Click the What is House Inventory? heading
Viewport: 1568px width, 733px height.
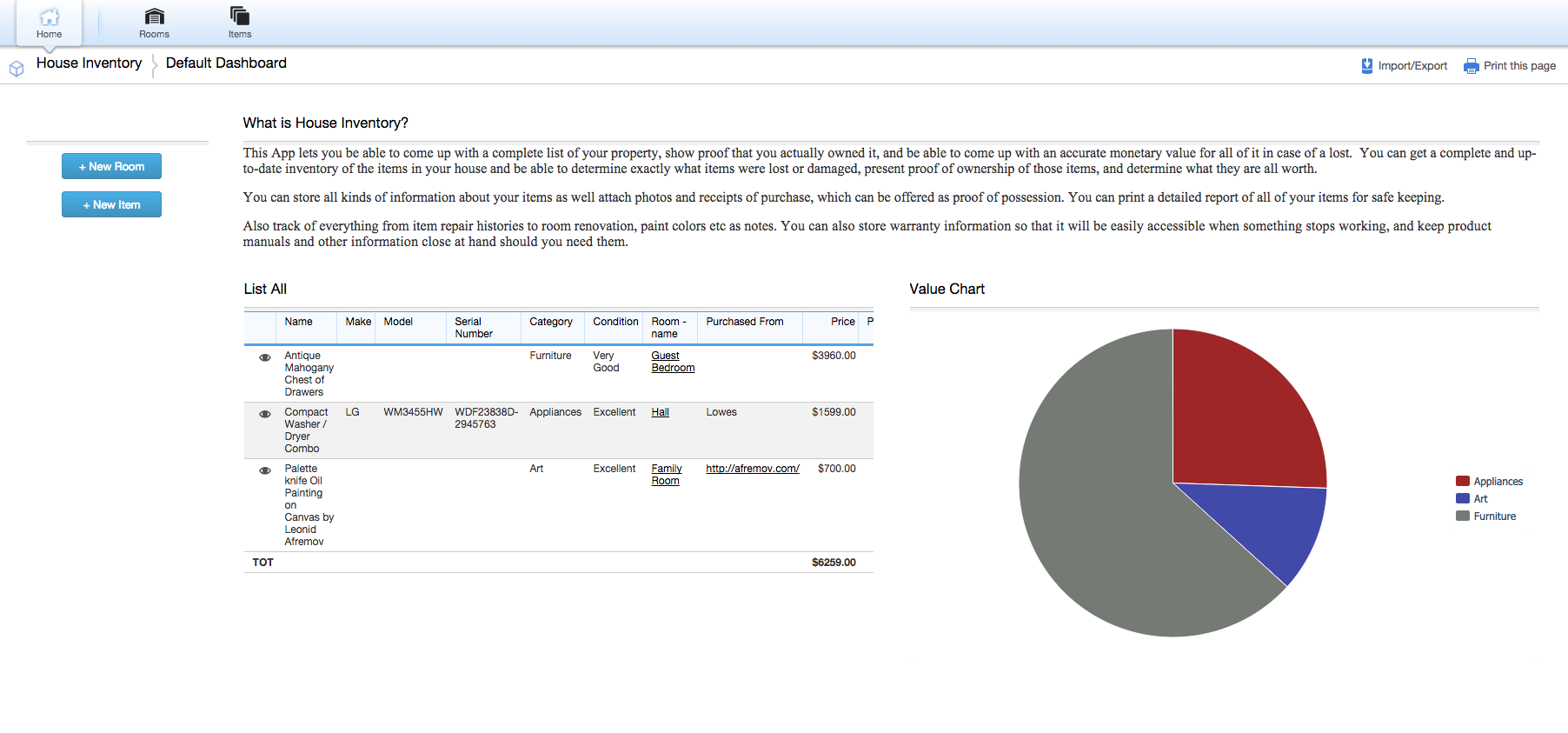(x=325, y=123)
